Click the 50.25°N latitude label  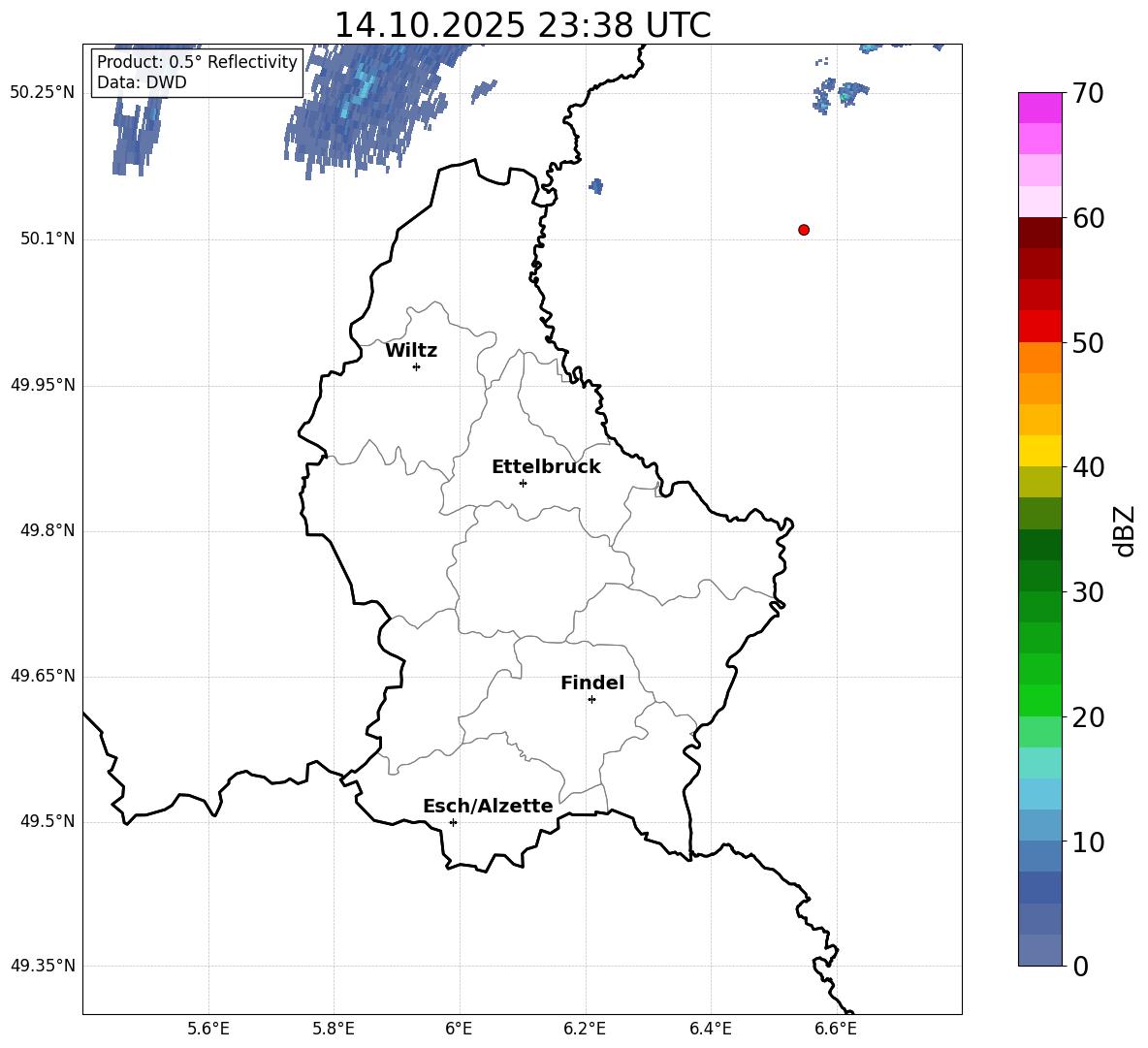pos(42,93)
